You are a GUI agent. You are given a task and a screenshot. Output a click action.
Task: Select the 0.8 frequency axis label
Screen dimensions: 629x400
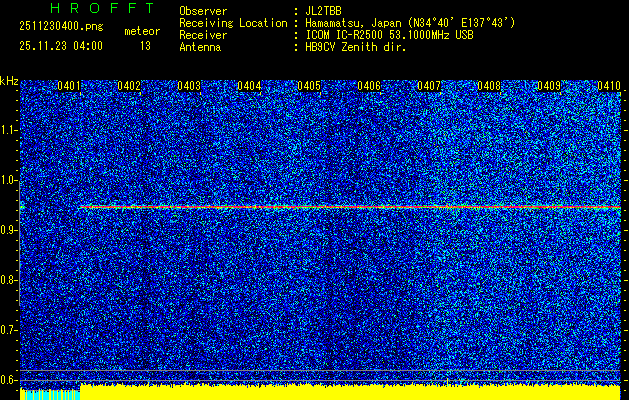pos(9,280)
